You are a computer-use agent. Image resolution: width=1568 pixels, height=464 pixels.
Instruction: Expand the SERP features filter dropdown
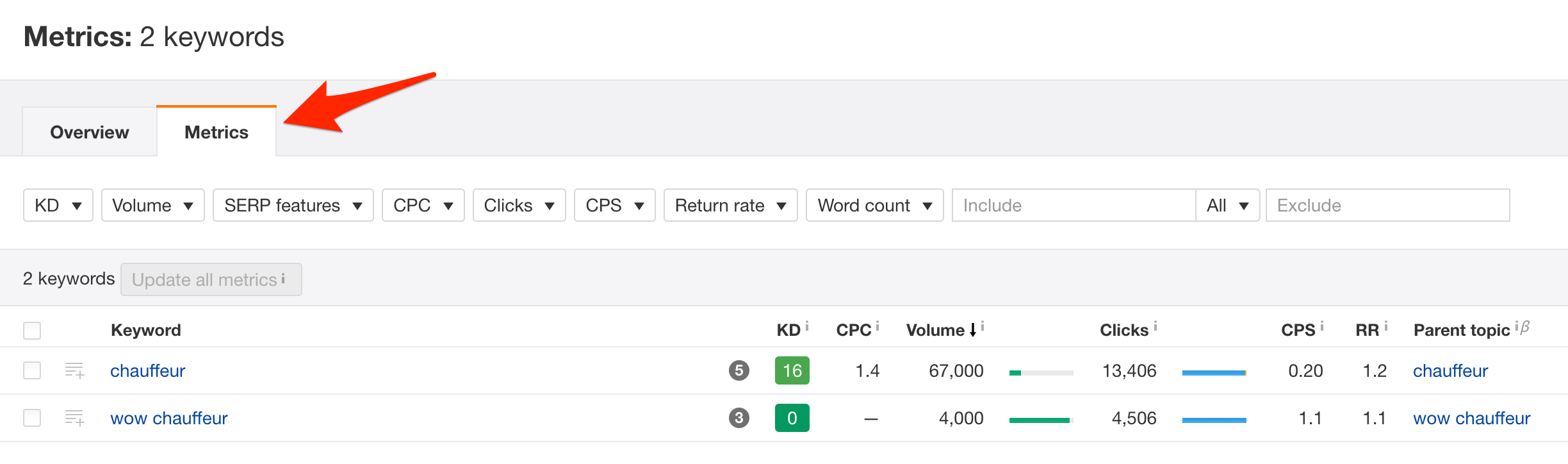[293, 205]
